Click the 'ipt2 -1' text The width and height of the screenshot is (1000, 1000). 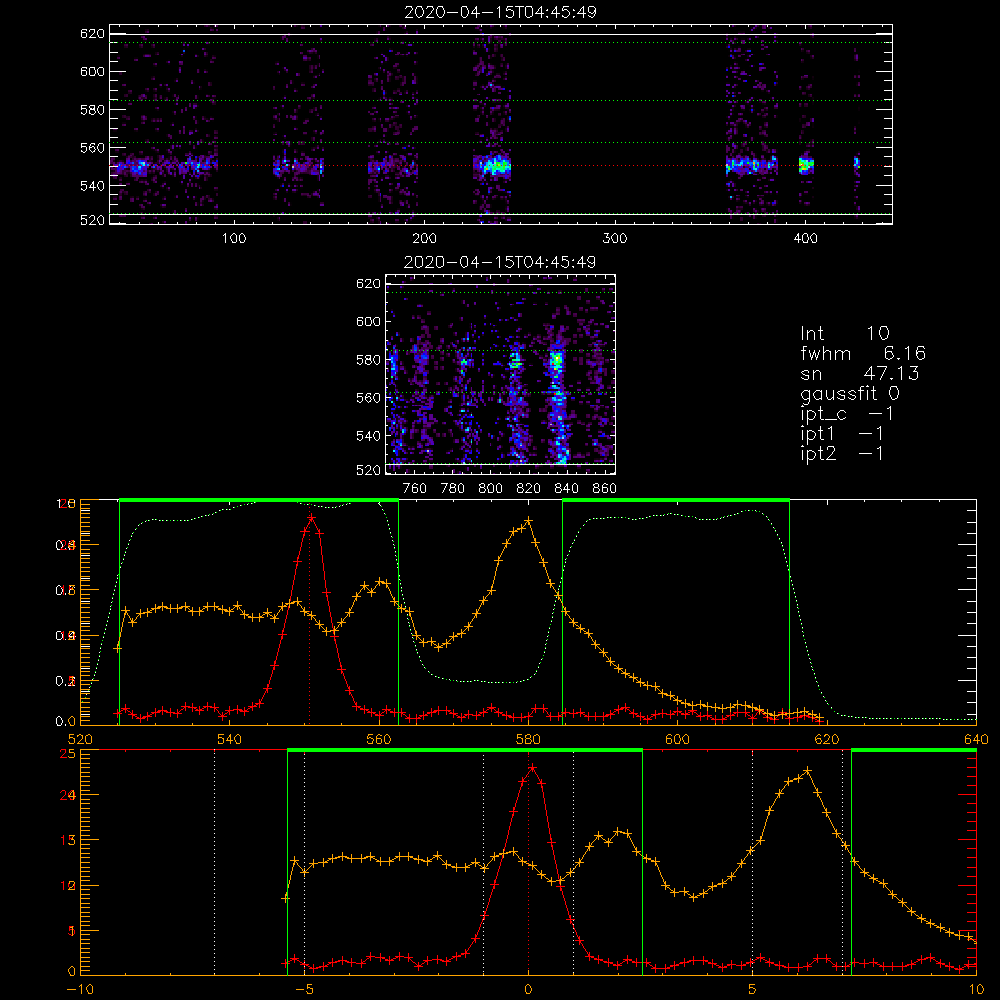pos(841,453)
